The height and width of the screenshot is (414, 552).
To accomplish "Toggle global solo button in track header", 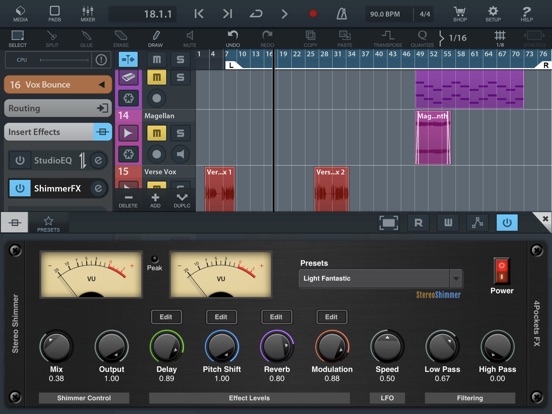I will tap(180, 59).
